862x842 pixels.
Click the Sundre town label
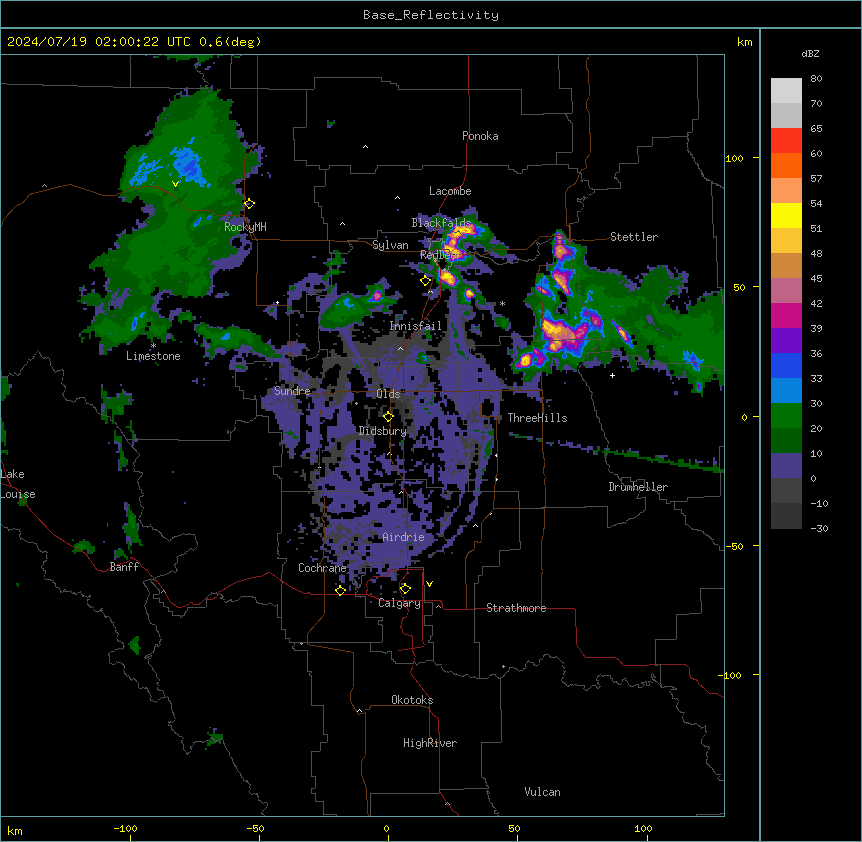click(x=292, y=391)
